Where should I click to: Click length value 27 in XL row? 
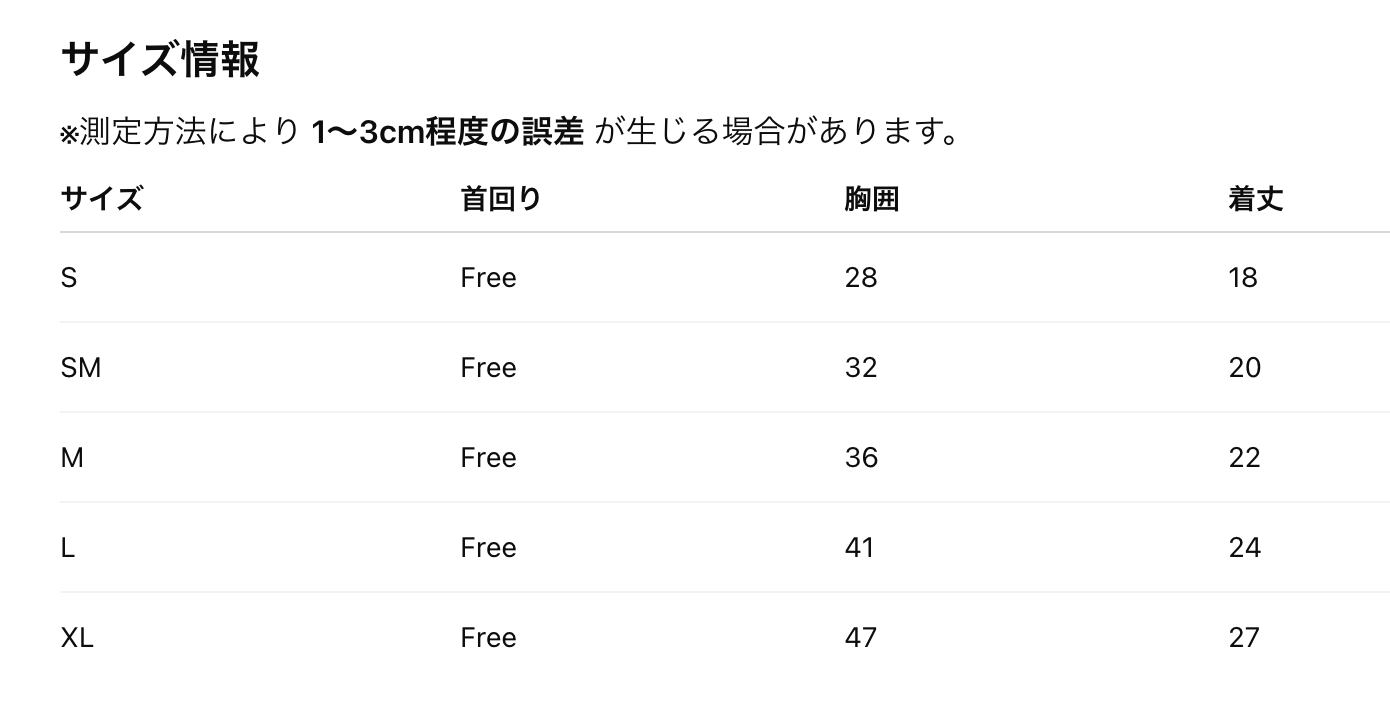coord(1244,638)
